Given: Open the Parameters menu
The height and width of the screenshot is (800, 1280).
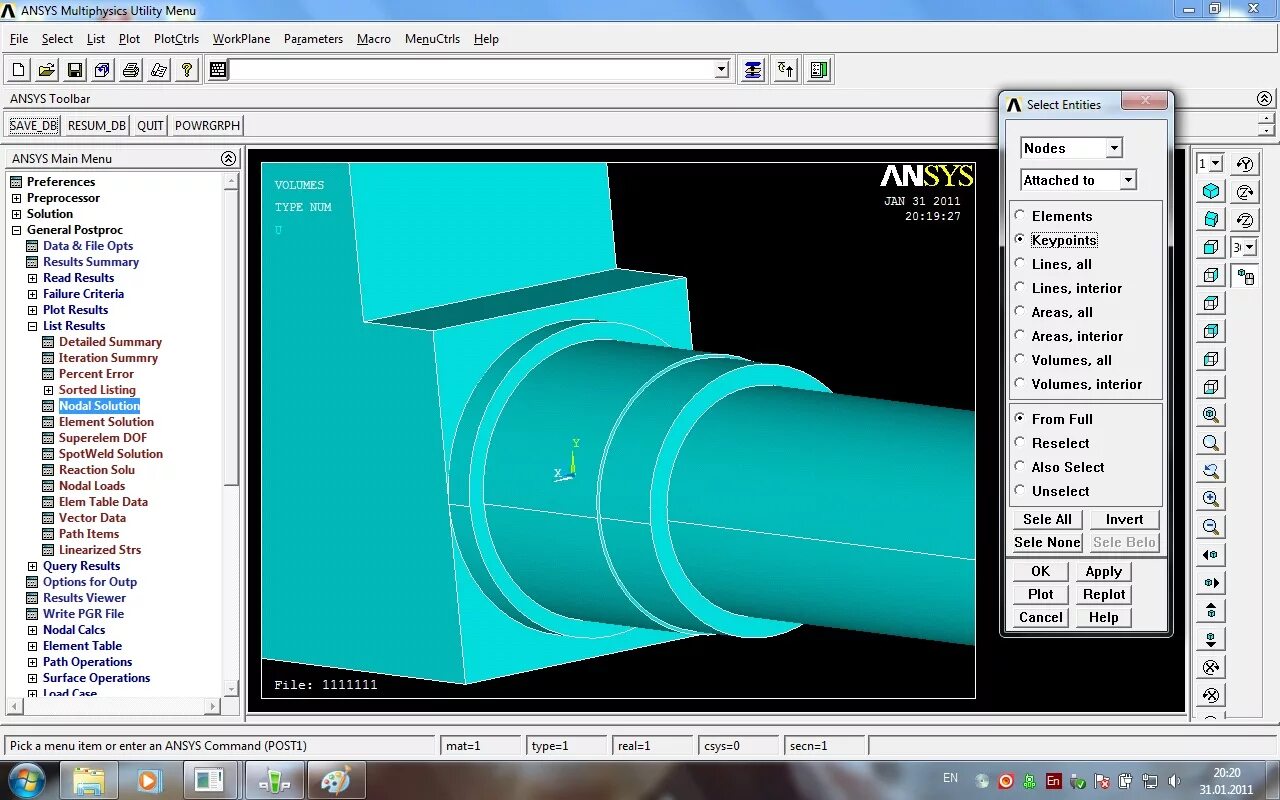Looking at the screenshot, I should tap(313, 39).
